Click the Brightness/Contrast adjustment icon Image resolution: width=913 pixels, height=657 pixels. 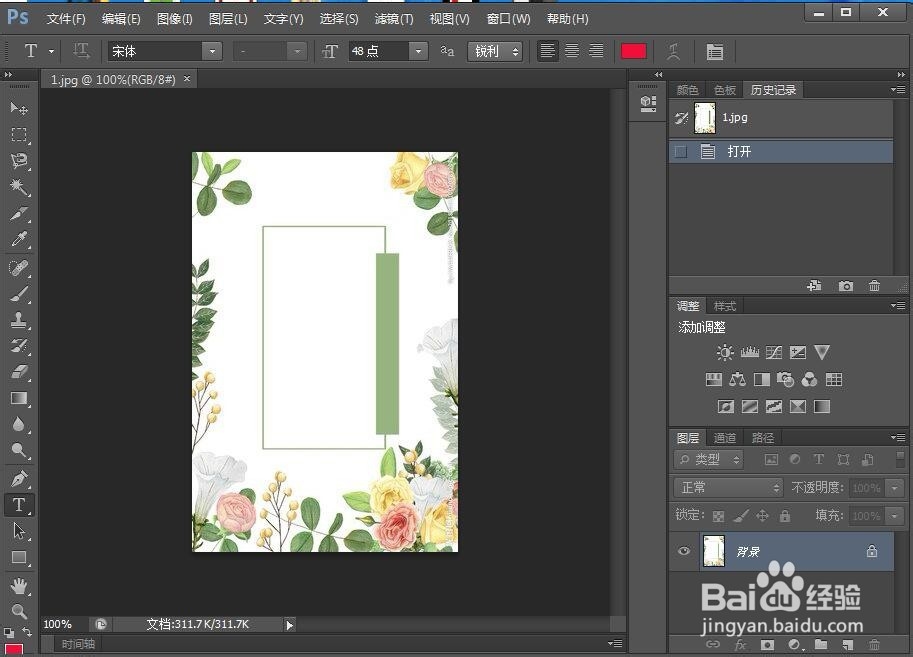(725, 352)
